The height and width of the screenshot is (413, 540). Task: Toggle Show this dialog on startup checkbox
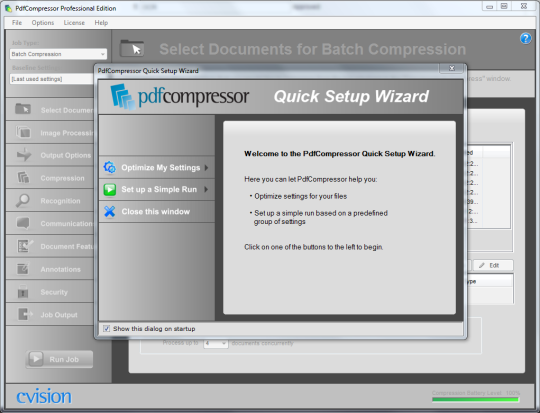(x=106, y=329)
